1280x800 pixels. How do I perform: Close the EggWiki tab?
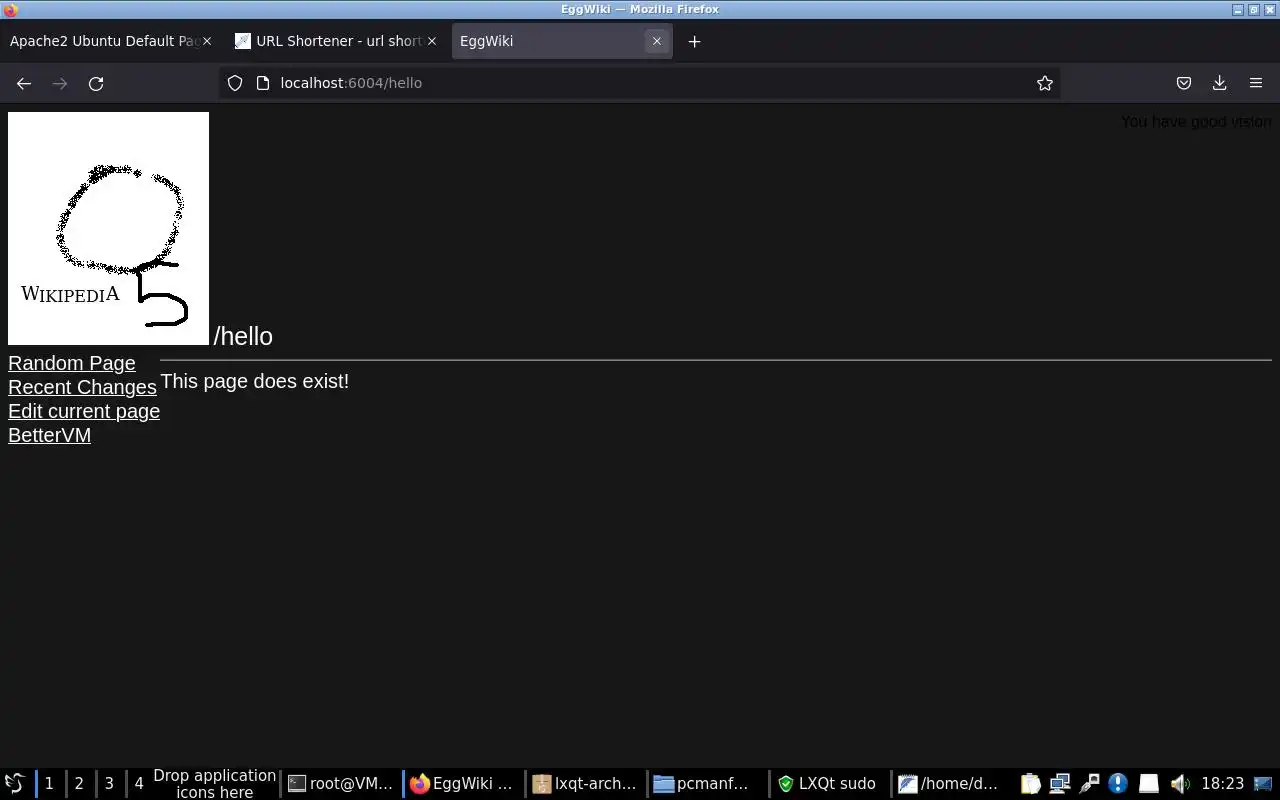click(x=657, y=41)
